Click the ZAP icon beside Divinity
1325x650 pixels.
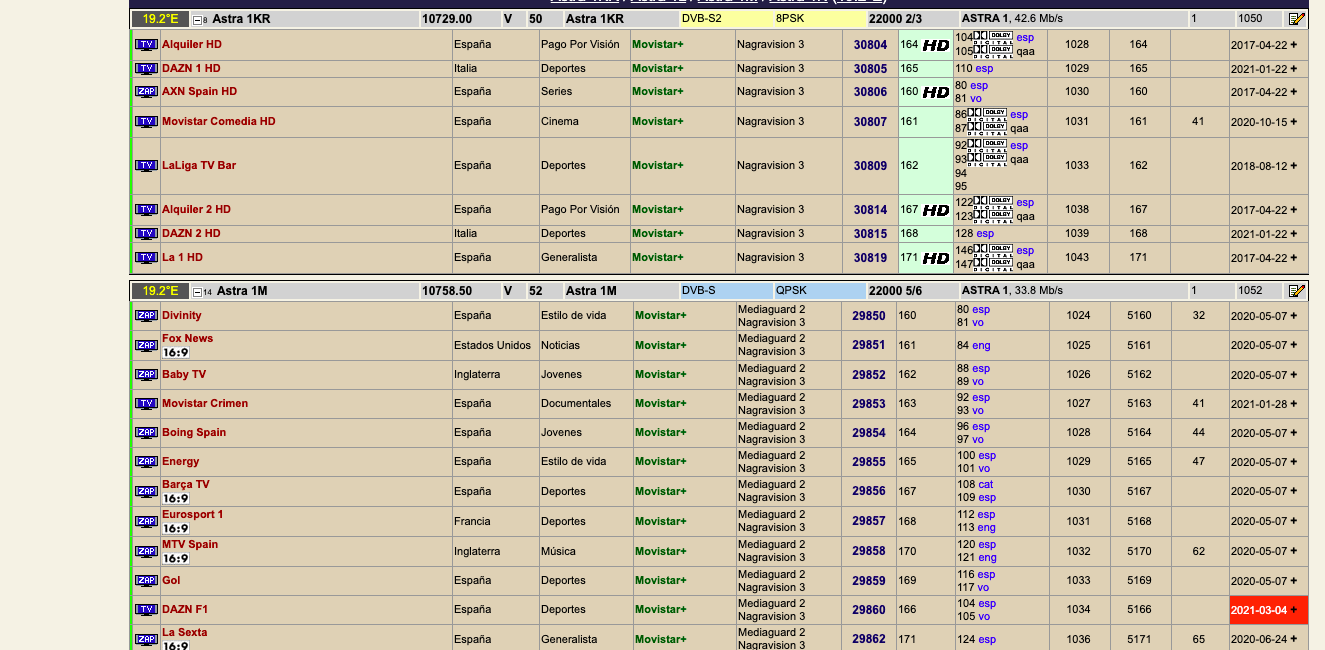[x=146, y=315]
